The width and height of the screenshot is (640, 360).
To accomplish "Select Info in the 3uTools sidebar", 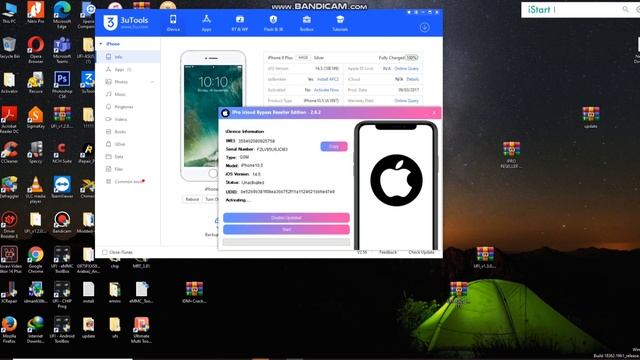I will (x=128, y=57).
